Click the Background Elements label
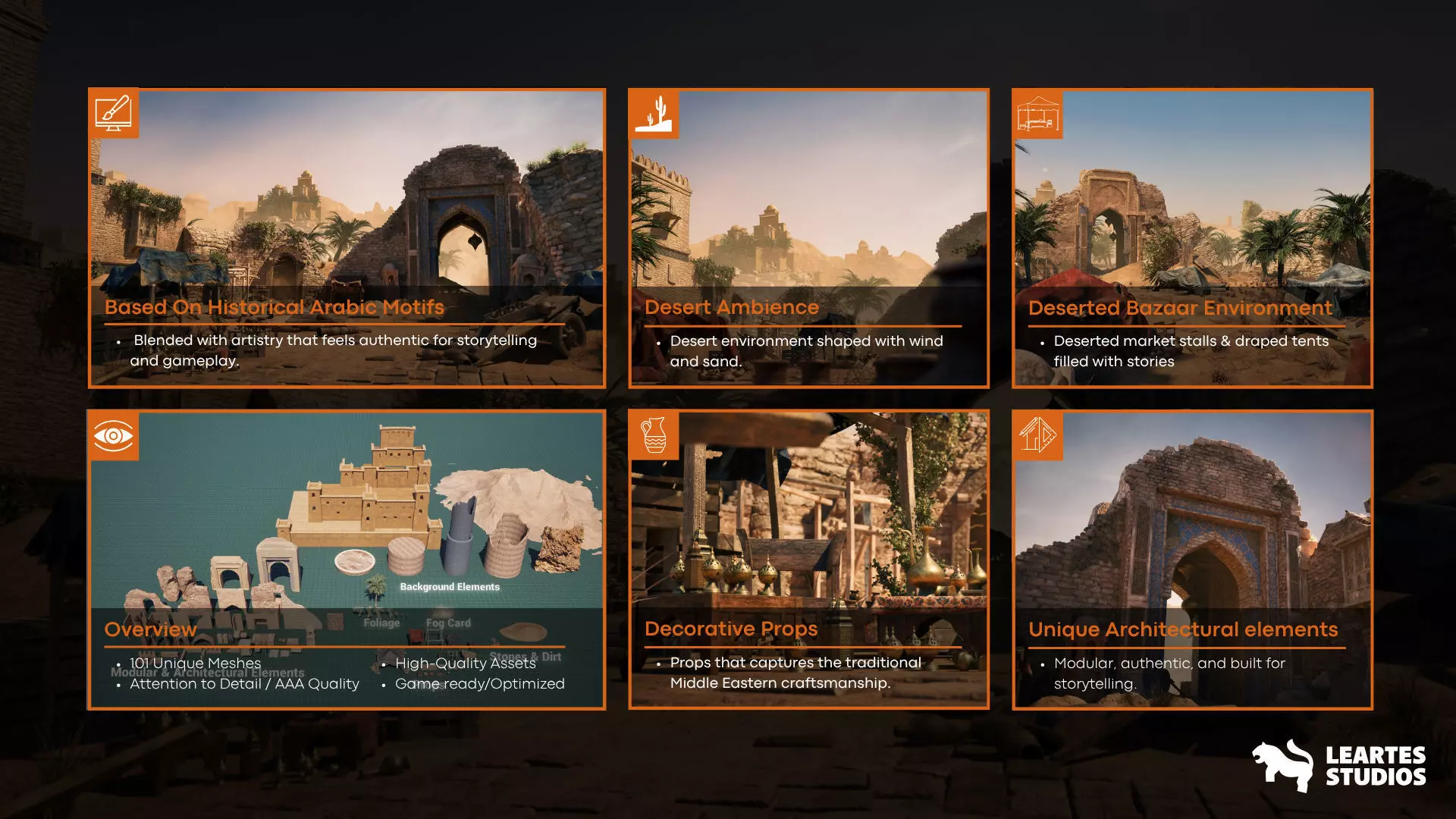 [x=450, y=587]
